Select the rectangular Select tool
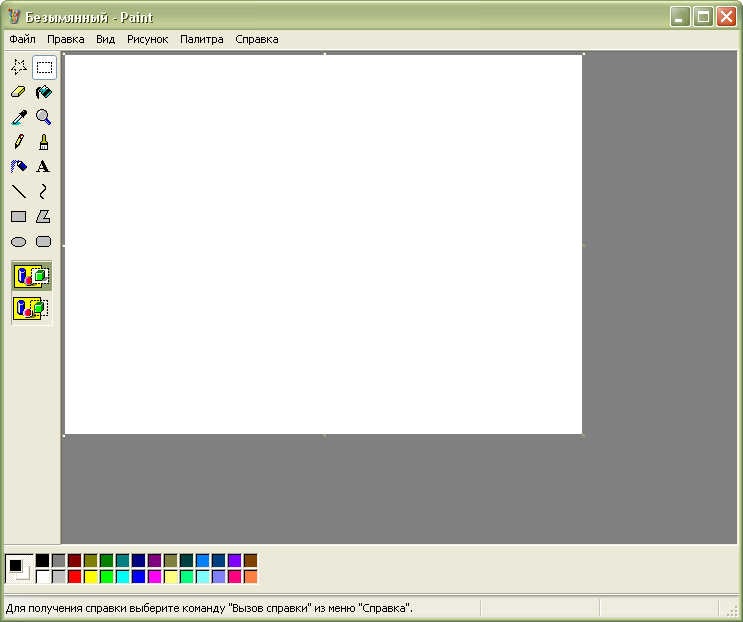Image resolution: width=743 pixels, height=622 pixels. tap(44, 67)
